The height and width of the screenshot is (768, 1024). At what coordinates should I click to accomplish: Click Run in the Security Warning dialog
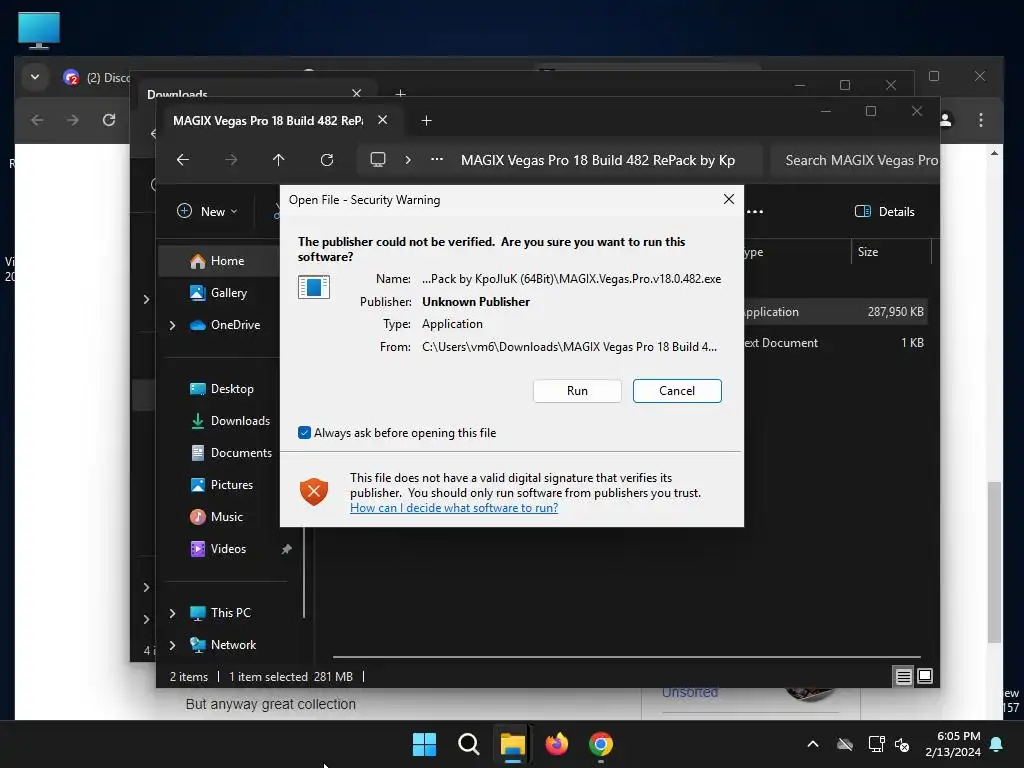tap(577, 391)
